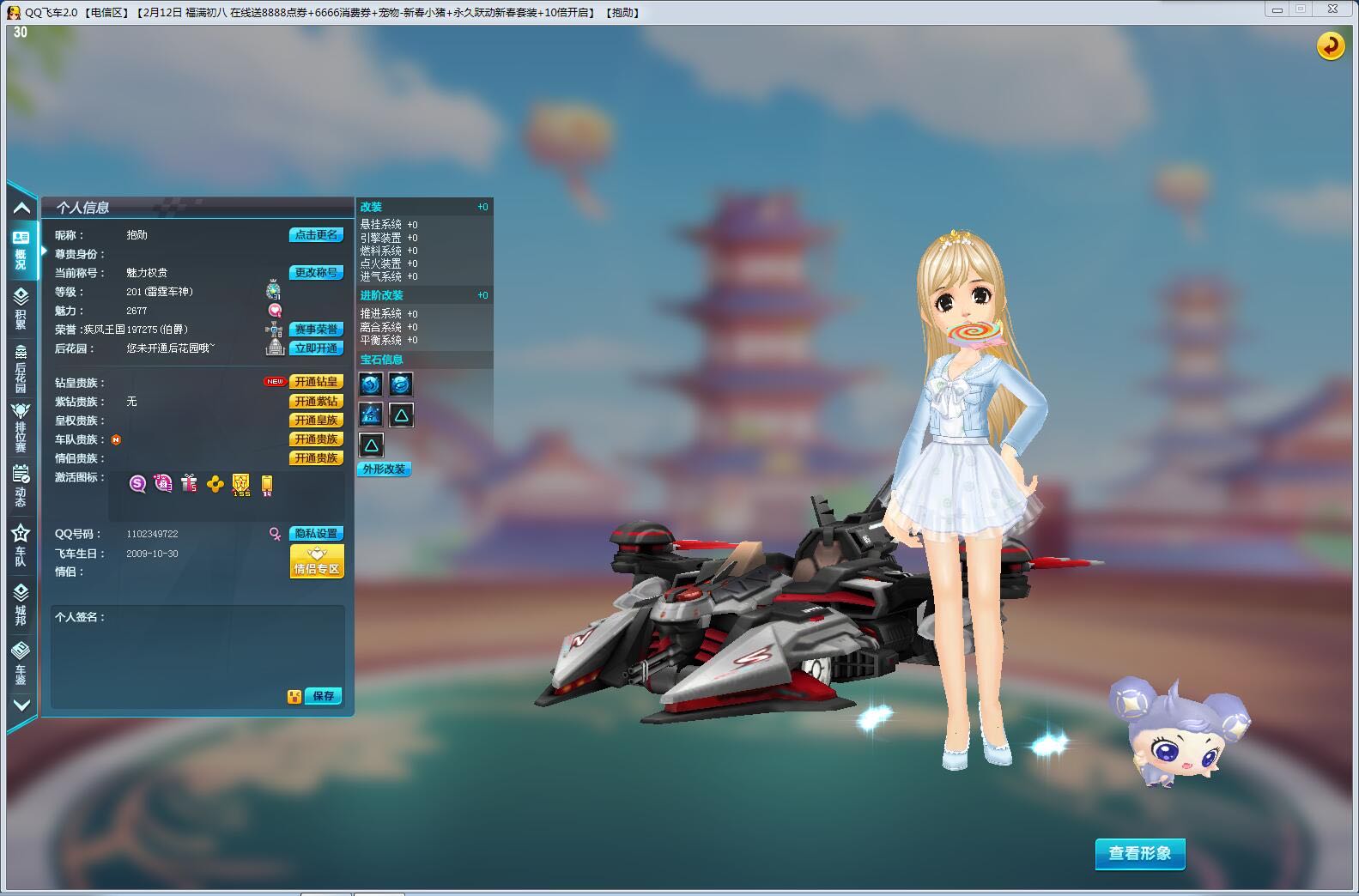
Task: Click the emoji face icon beside 保存
Action: (x=294, y=697)
